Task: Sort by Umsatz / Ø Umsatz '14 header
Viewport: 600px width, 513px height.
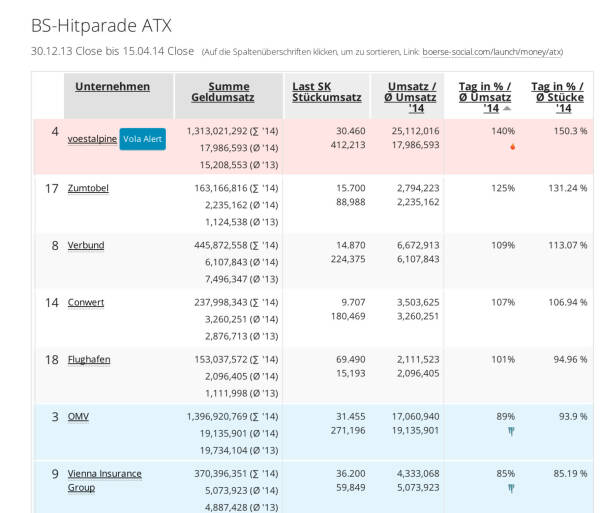Action: coord(411,97)
